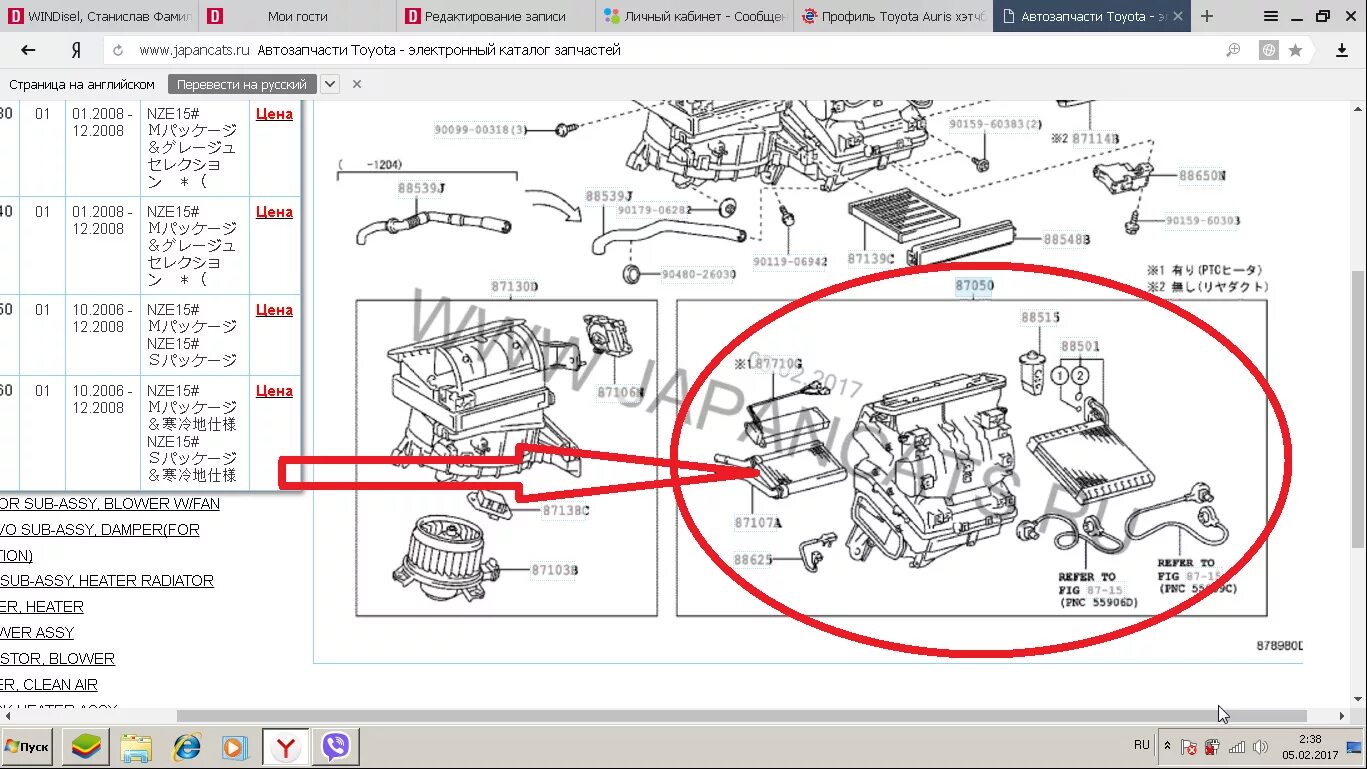This screenshot has height=769, width=1367.
Task: Click part number 90119-06942 label
Action: click(x=790, y=262)
